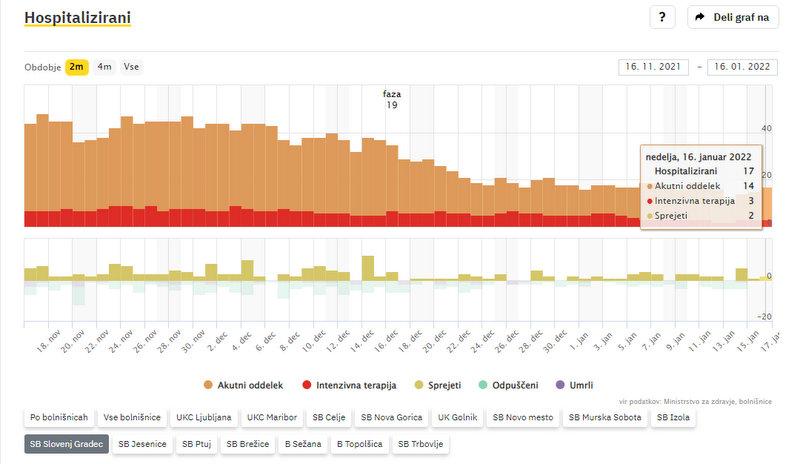Click the question mark help button
Screen dimensions: 800x464
(662, 18)
